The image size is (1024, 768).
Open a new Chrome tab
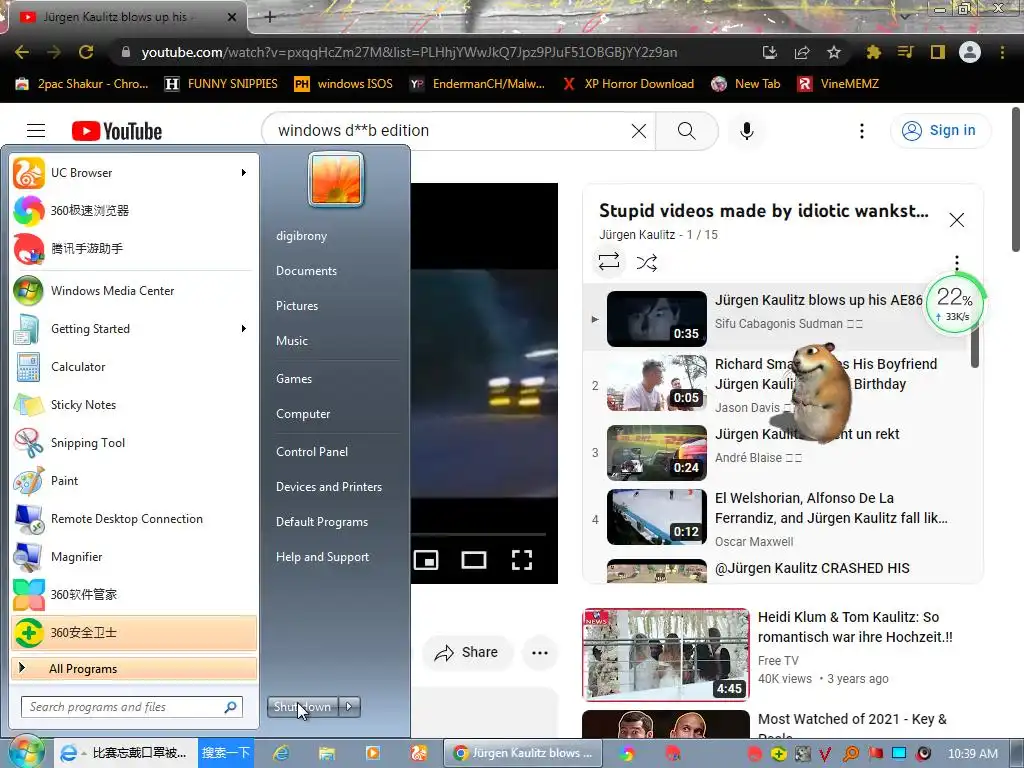click(x=270, y=17)
